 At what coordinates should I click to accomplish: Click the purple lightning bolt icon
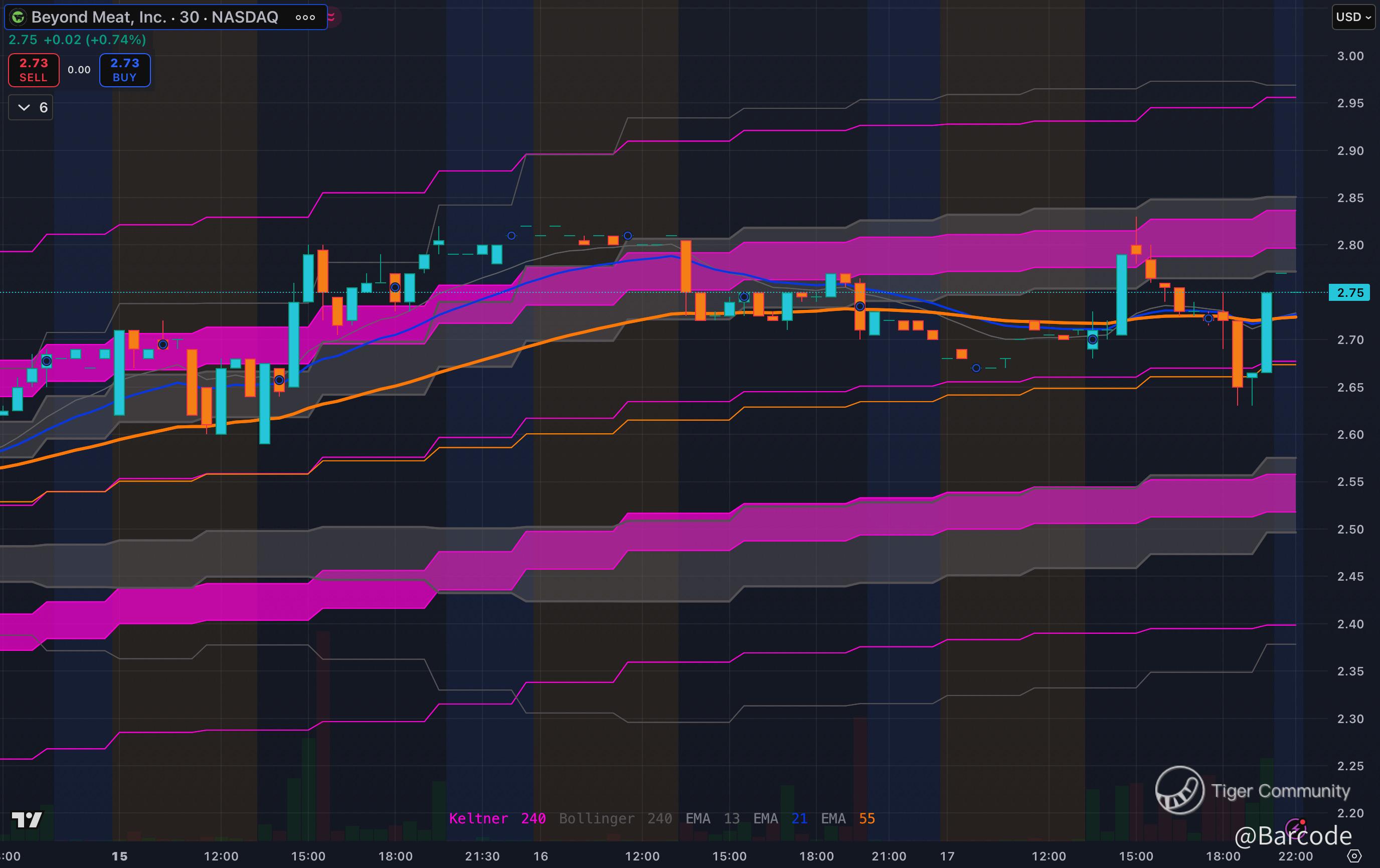point(1295,827)
